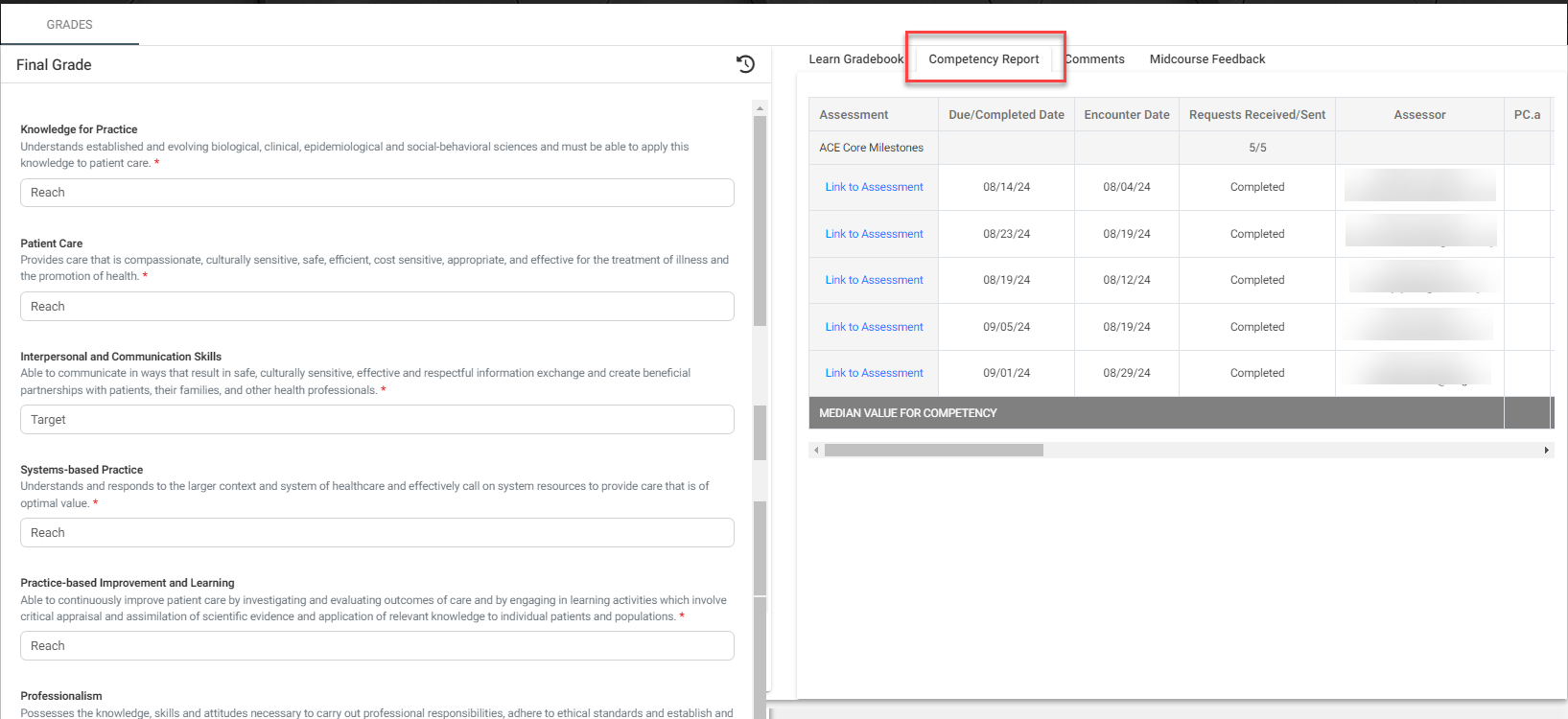Open assessment link completed 09/01/24
Screen dimensions: 1568x719
point(874,373)
